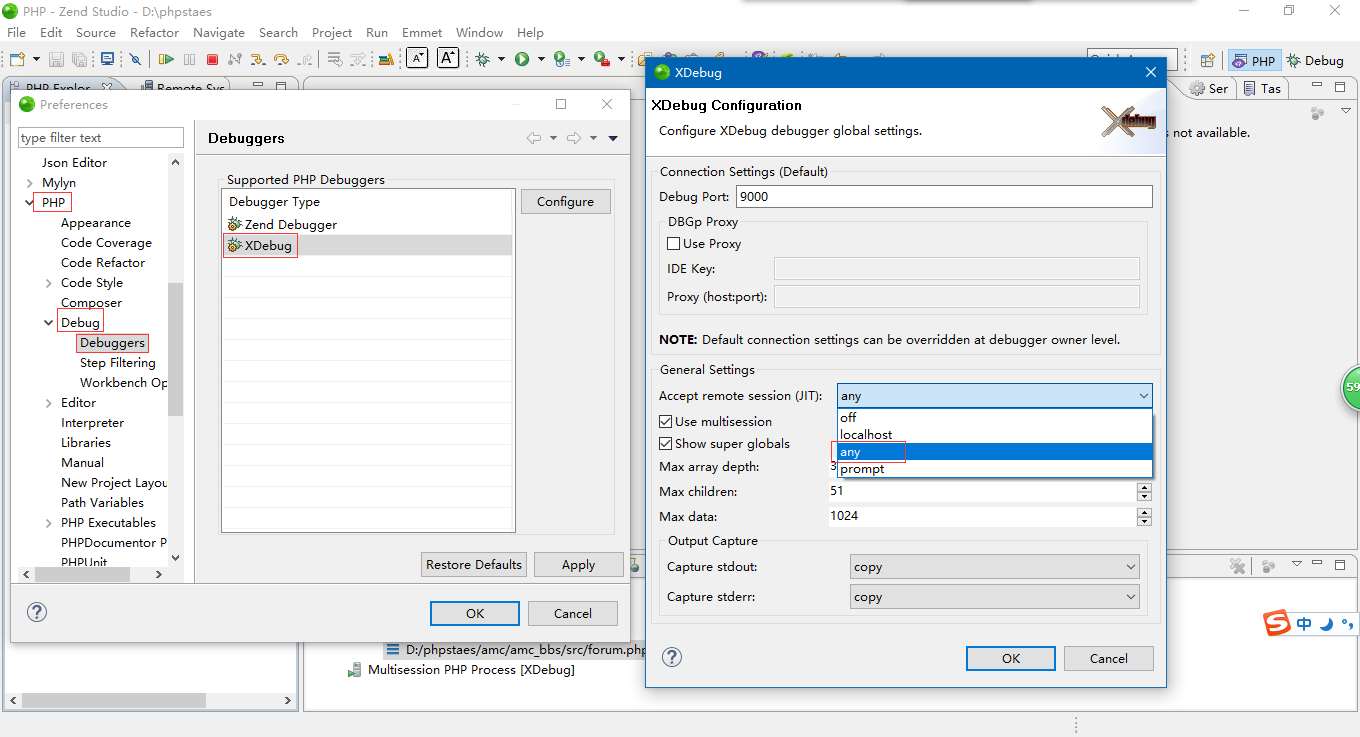The image size is (1360, 737).
Task: Open the view menu arrow in Debuggers header
Action: [x=613, y=138]
